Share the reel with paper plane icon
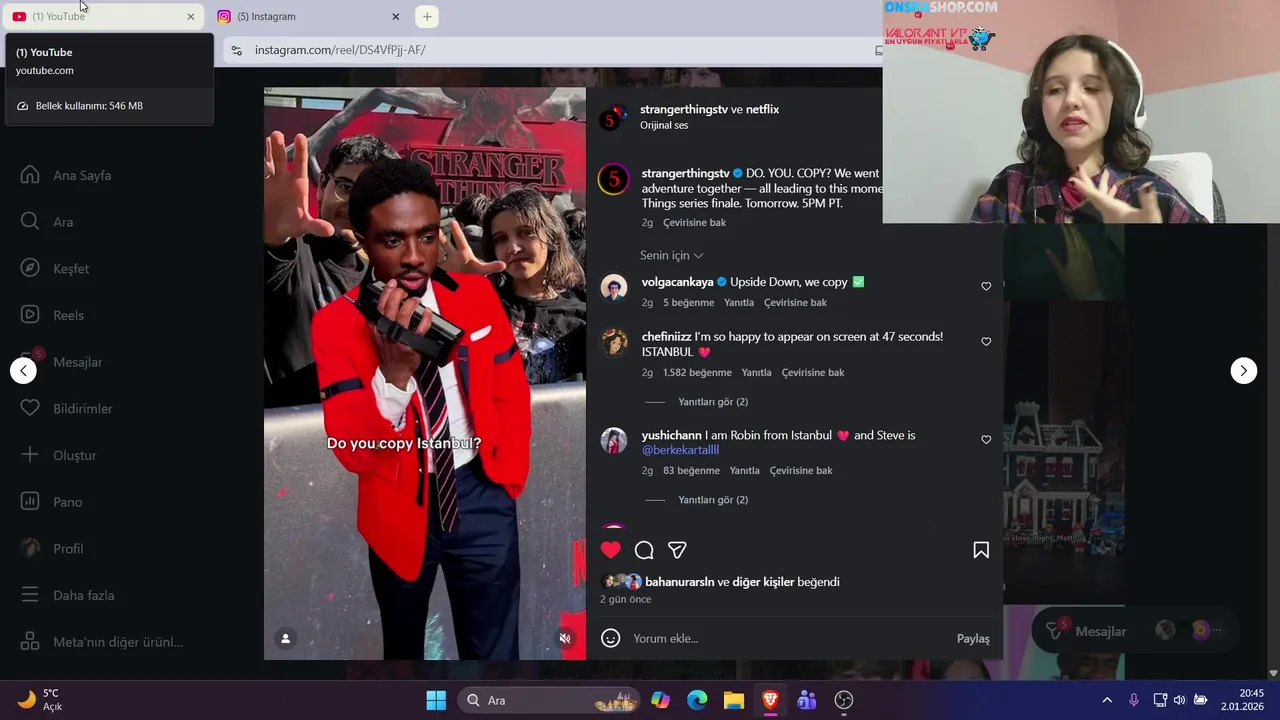Screen dimensions: 1280x720 [677, 549]
